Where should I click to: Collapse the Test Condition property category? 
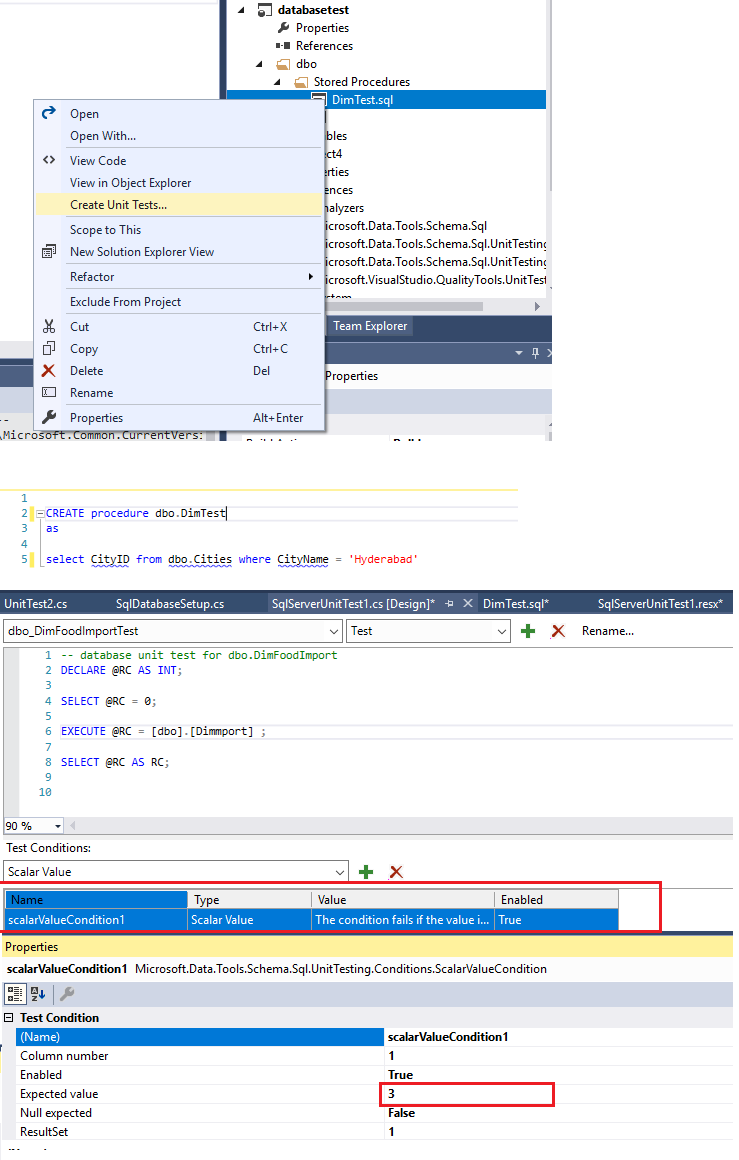(9, 1018)
